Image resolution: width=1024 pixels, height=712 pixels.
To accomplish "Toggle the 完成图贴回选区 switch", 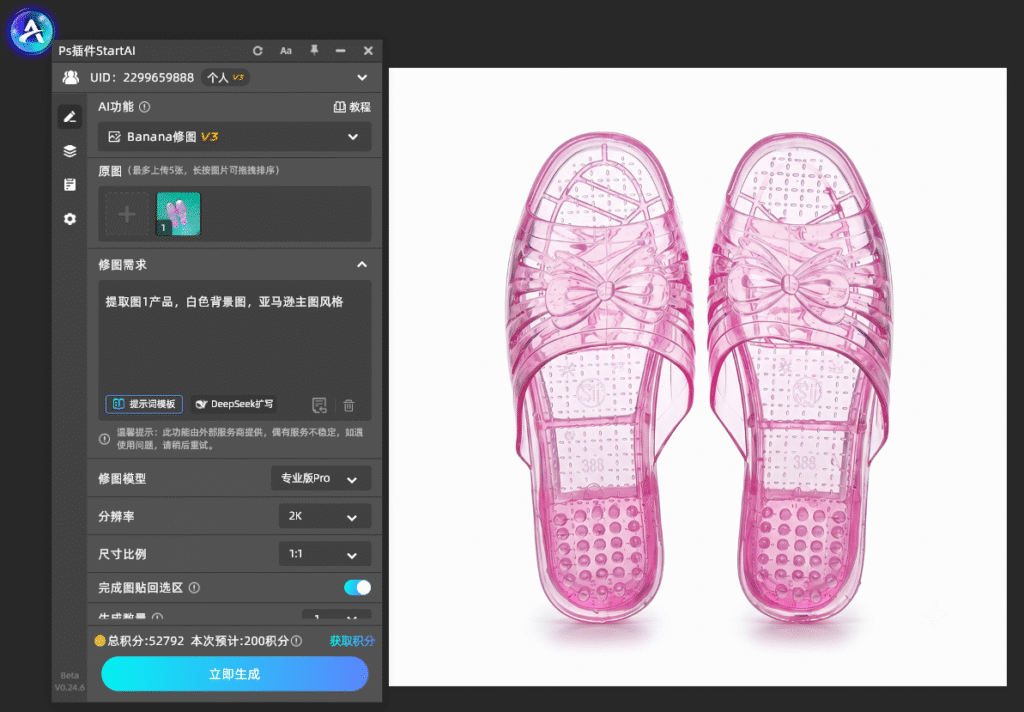I will coord(357,588).
